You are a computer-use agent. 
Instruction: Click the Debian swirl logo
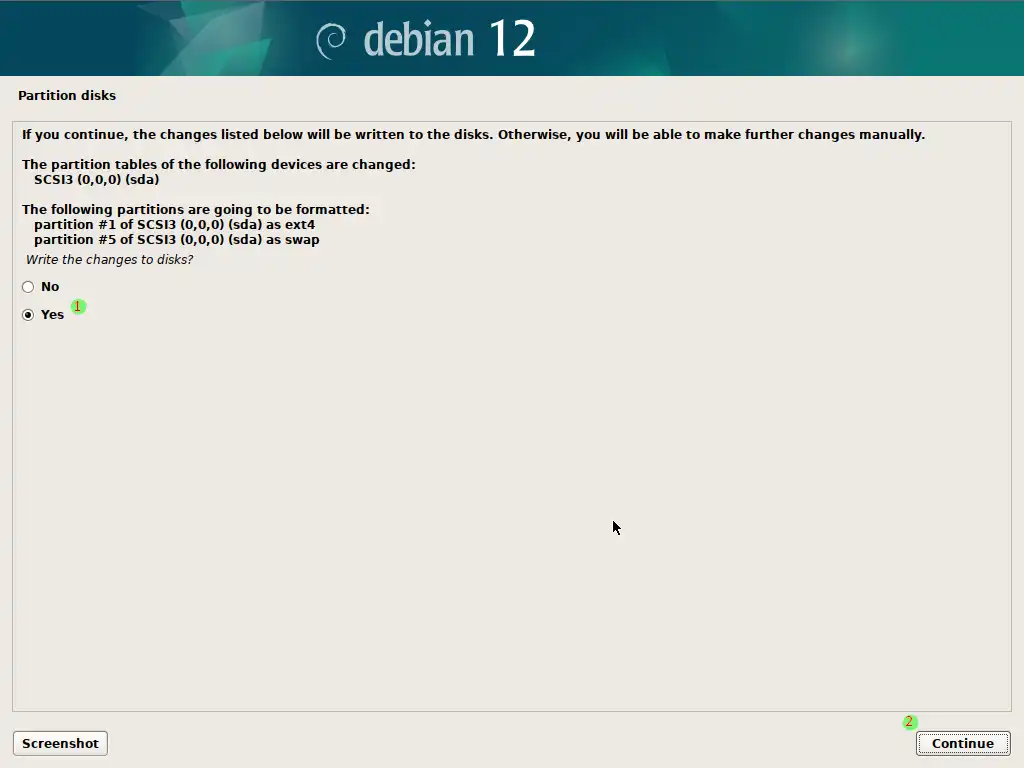pyautogui.click(x=331, y=40)
